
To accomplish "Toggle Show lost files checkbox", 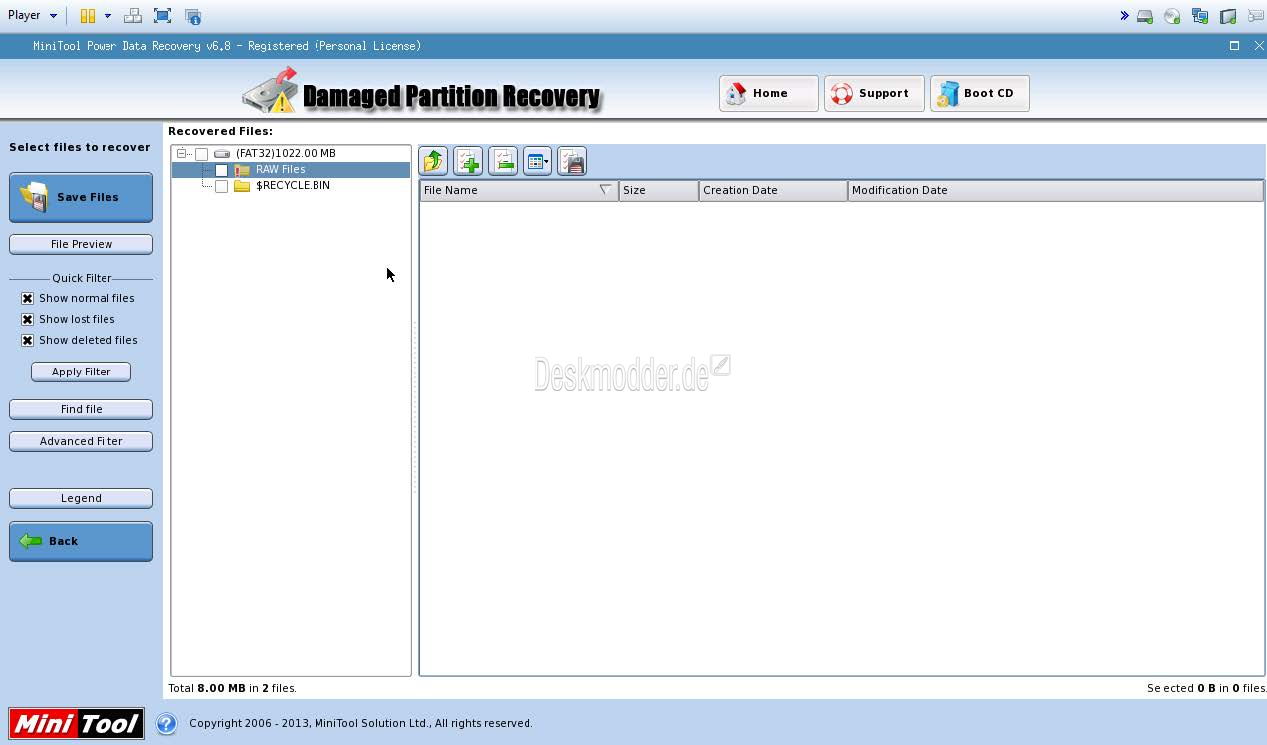I will (x=28, y=319).
